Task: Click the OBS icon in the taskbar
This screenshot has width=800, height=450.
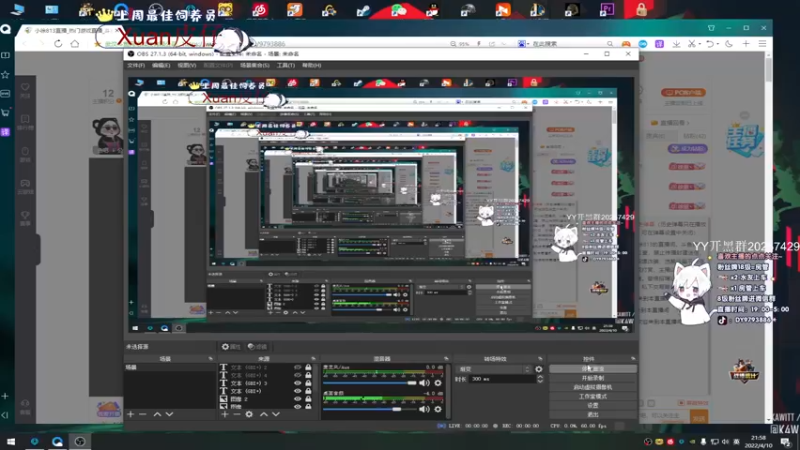Action: (x=80, y=441)
